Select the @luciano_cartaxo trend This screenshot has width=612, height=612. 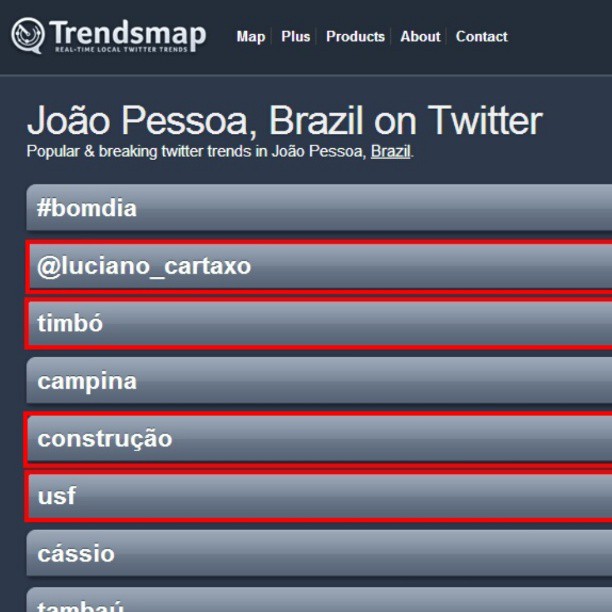click(x=319, y=266)
